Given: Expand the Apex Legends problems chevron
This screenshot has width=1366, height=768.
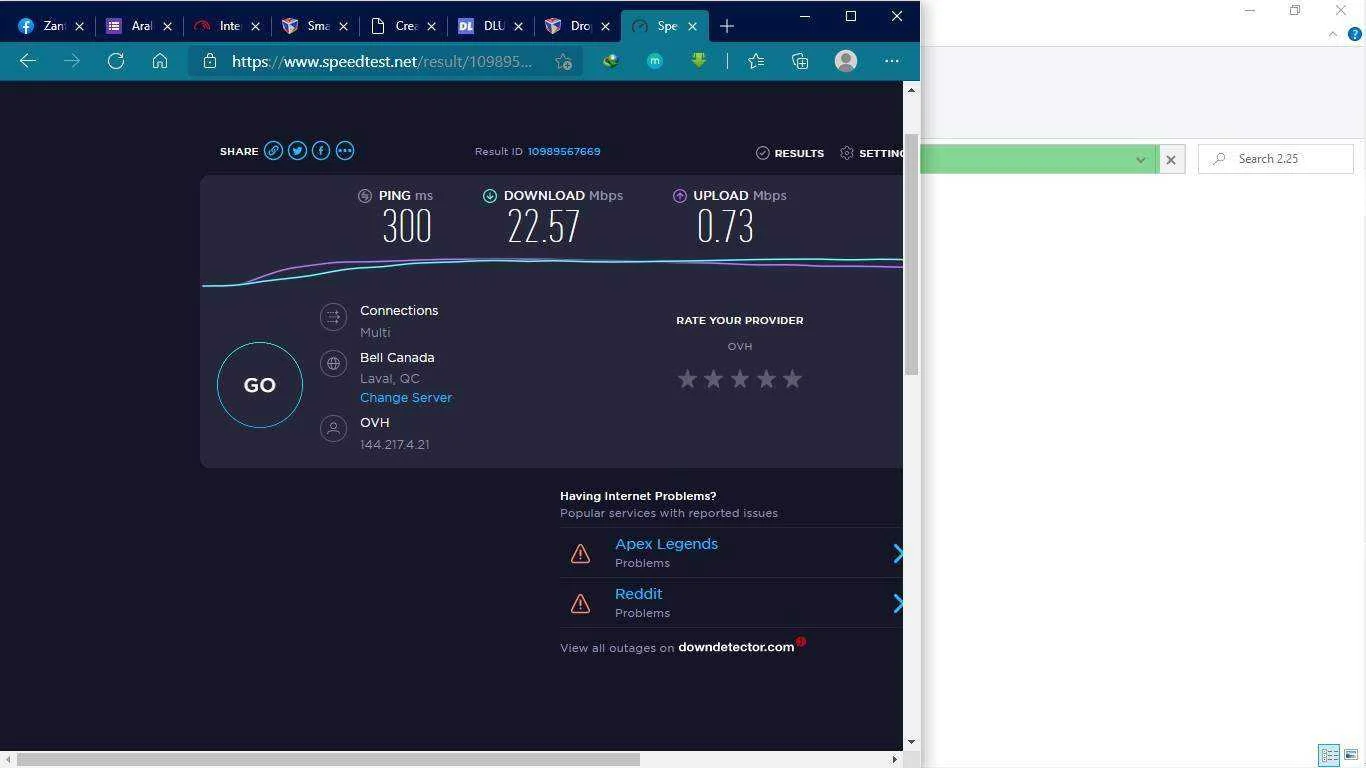Looking at the screenshot, I should (x=898, y=553).
